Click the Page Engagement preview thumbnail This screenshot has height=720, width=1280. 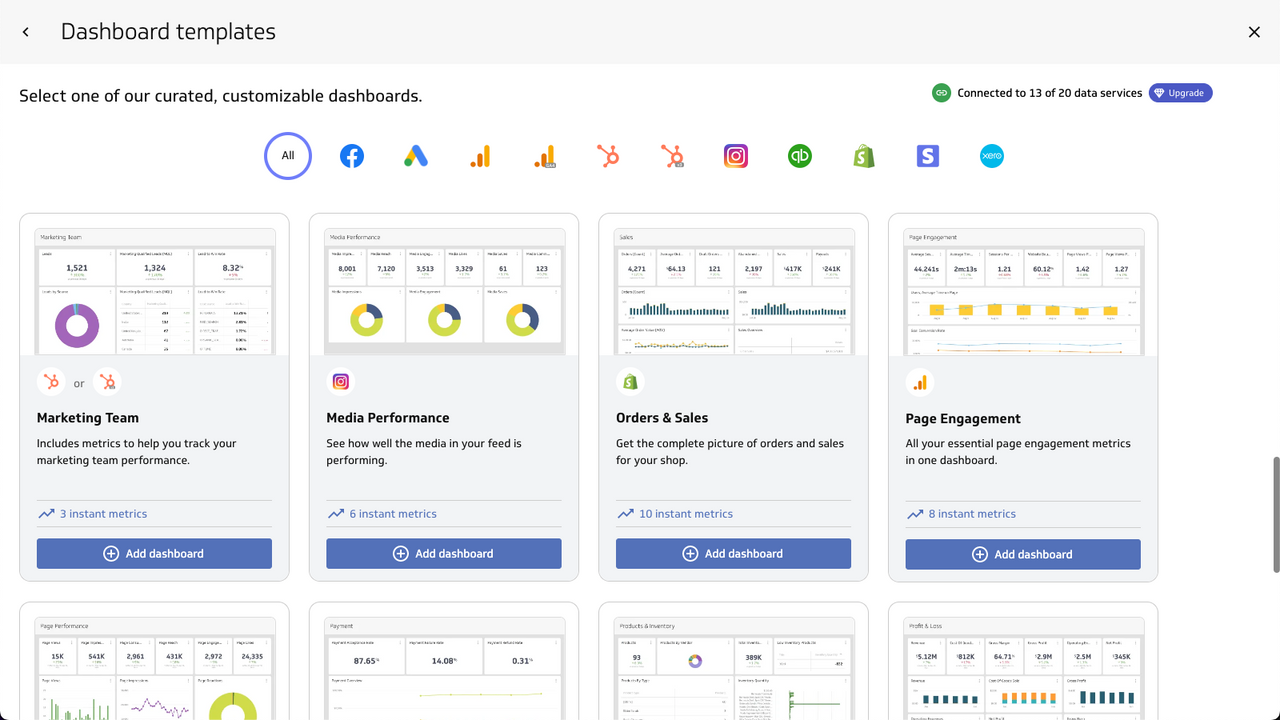[1022, 289]
